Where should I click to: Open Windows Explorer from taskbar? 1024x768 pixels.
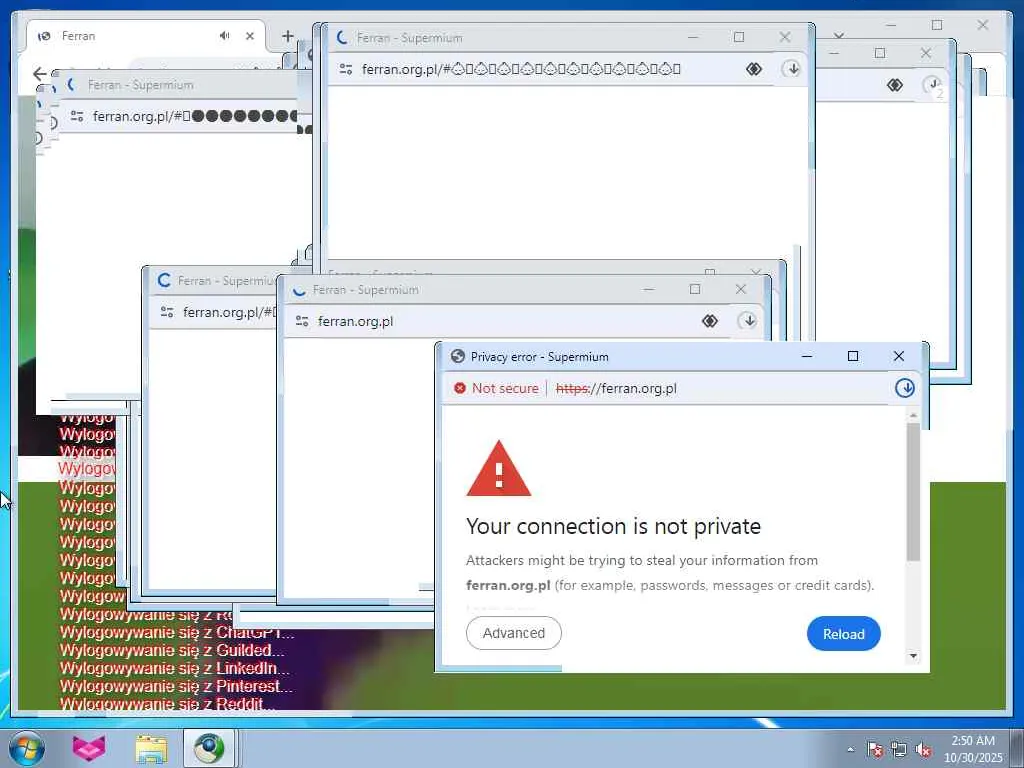151,748
